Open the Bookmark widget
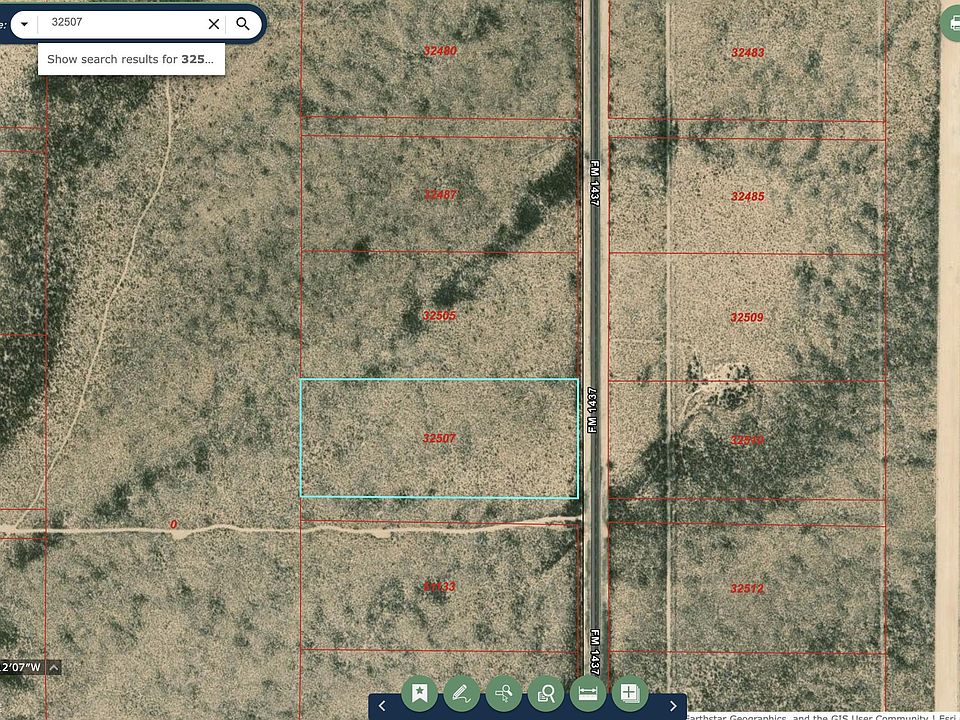 (x=419, y=694)
